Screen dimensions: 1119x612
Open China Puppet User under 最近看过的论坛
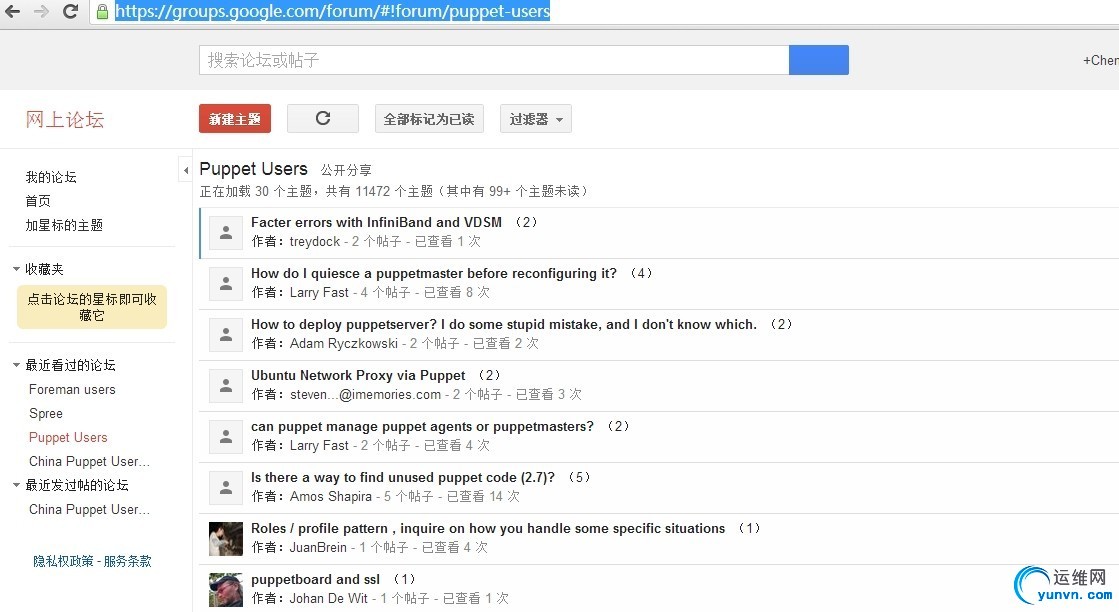(x=89, y=461)
